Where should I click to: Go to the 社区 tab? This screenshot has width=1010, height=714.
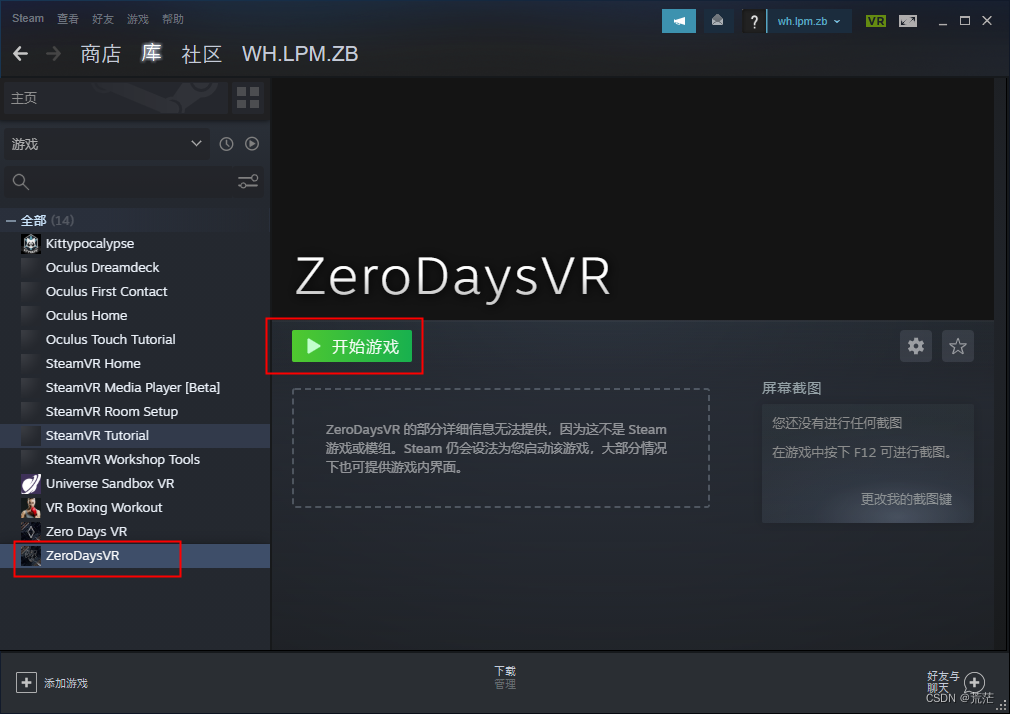tap(202, 53)
